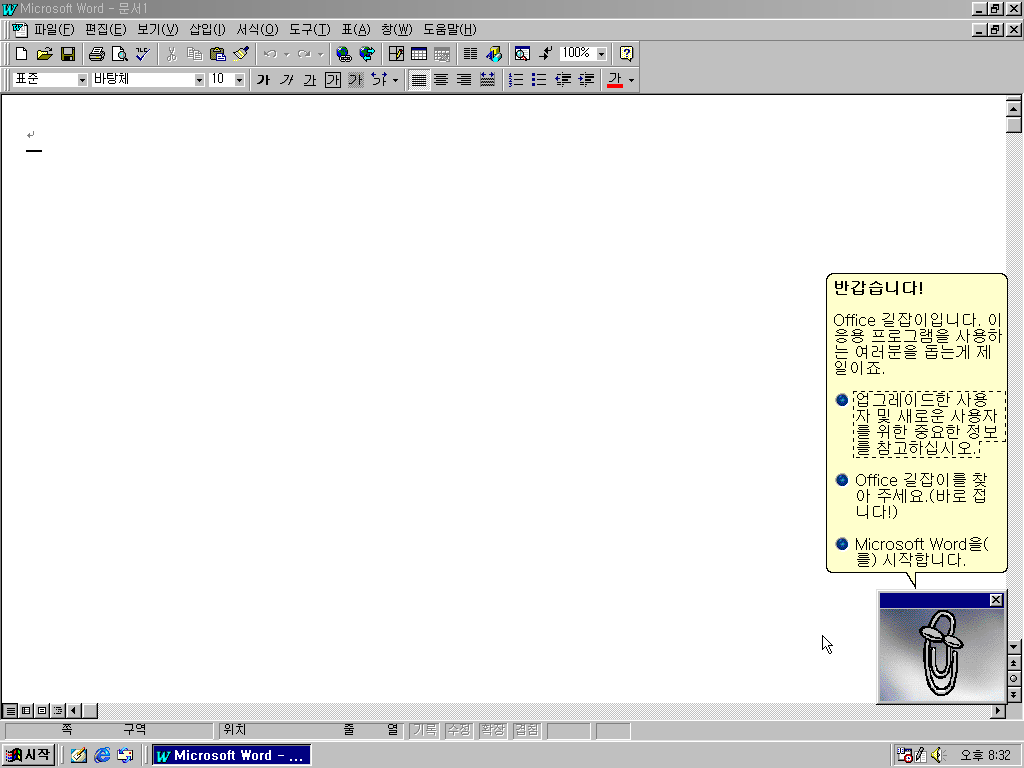Create a new blank document
1024x768 pixels.
coord(22,54)
